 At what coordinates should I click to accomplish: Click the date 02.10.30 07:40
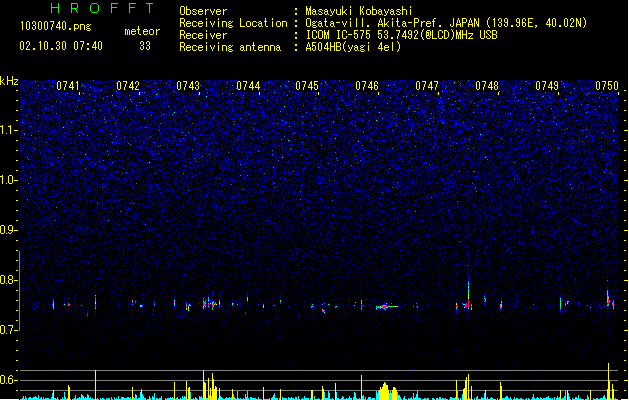(61, 46)
